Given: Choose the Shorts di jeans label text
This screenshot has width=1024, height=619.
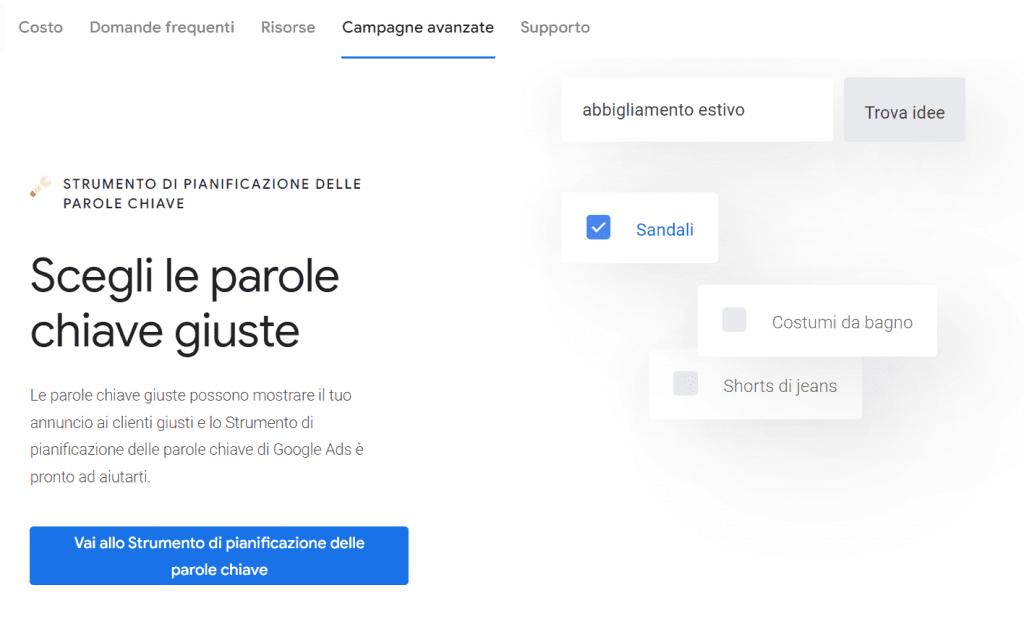Looking at the screenshot, I should 780,386.
